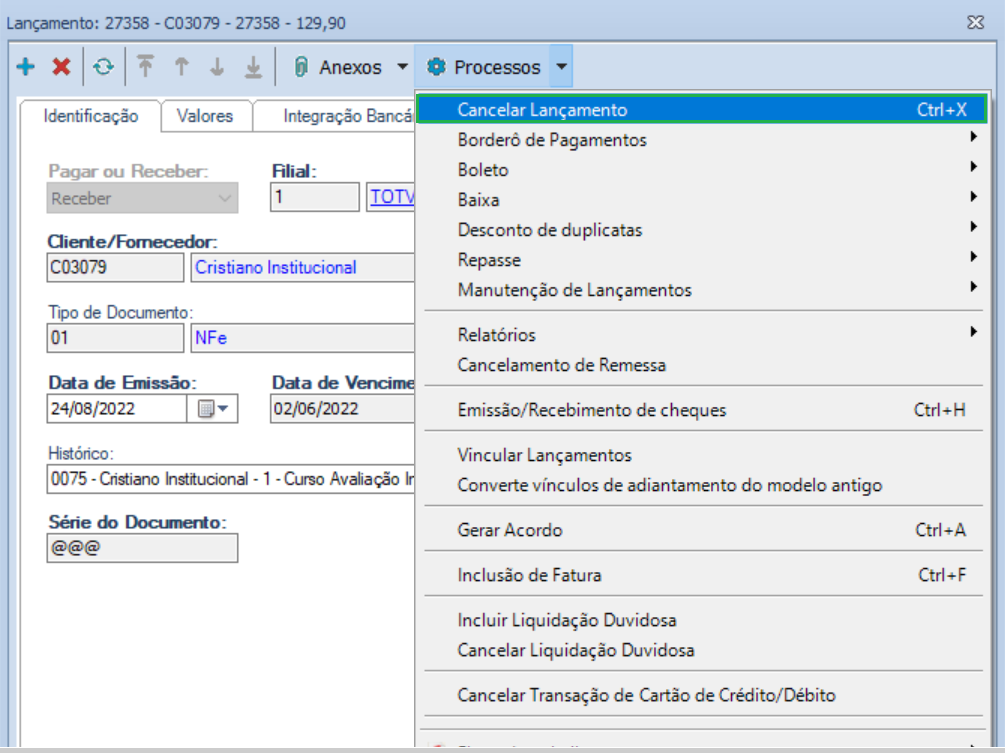Open the Anexos dropdown arrow
This screenshot has width=1005, height=753.
(403, 66)
